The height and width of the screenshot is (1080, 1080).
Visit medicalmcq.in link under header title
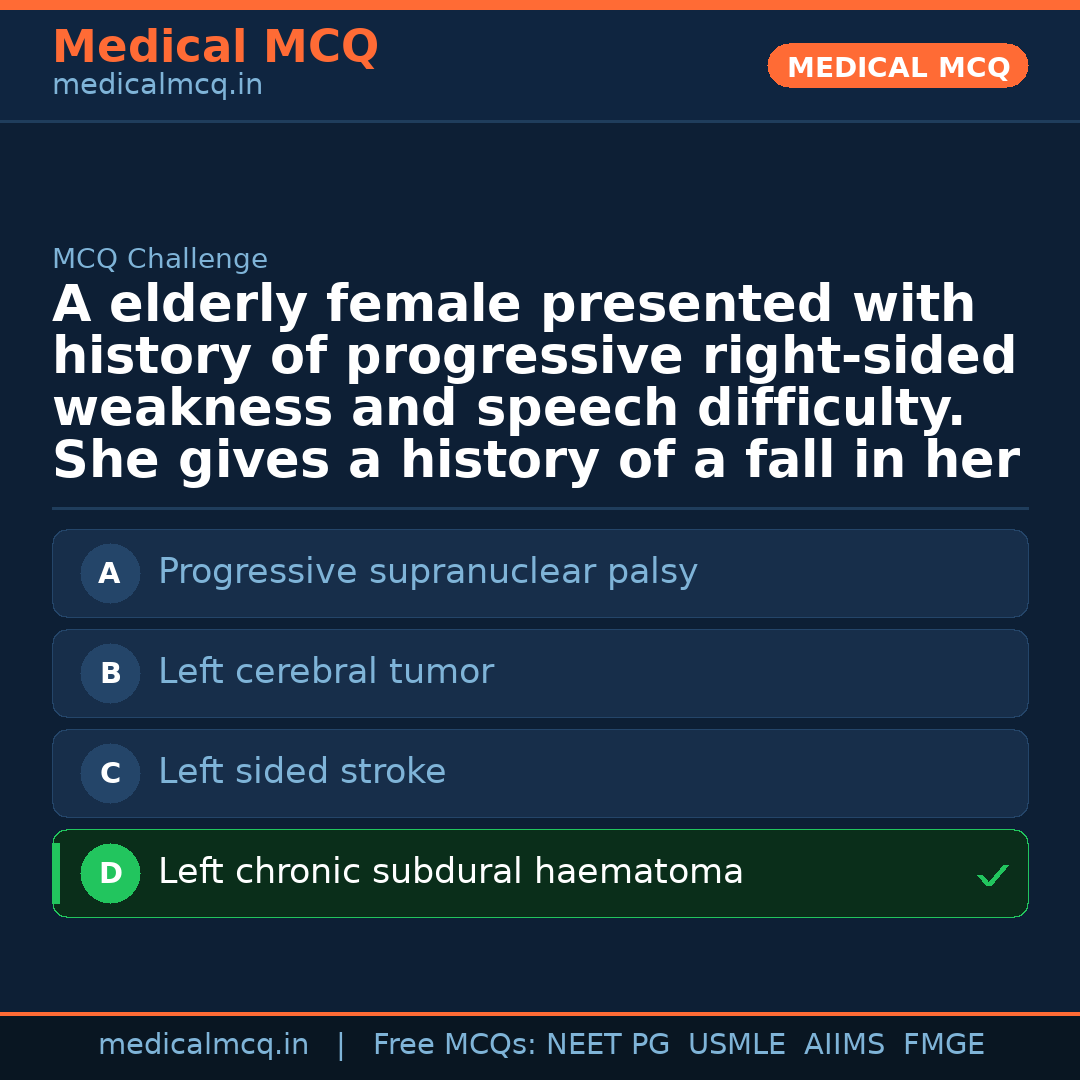pyautogui.click(x=157, y=86)
